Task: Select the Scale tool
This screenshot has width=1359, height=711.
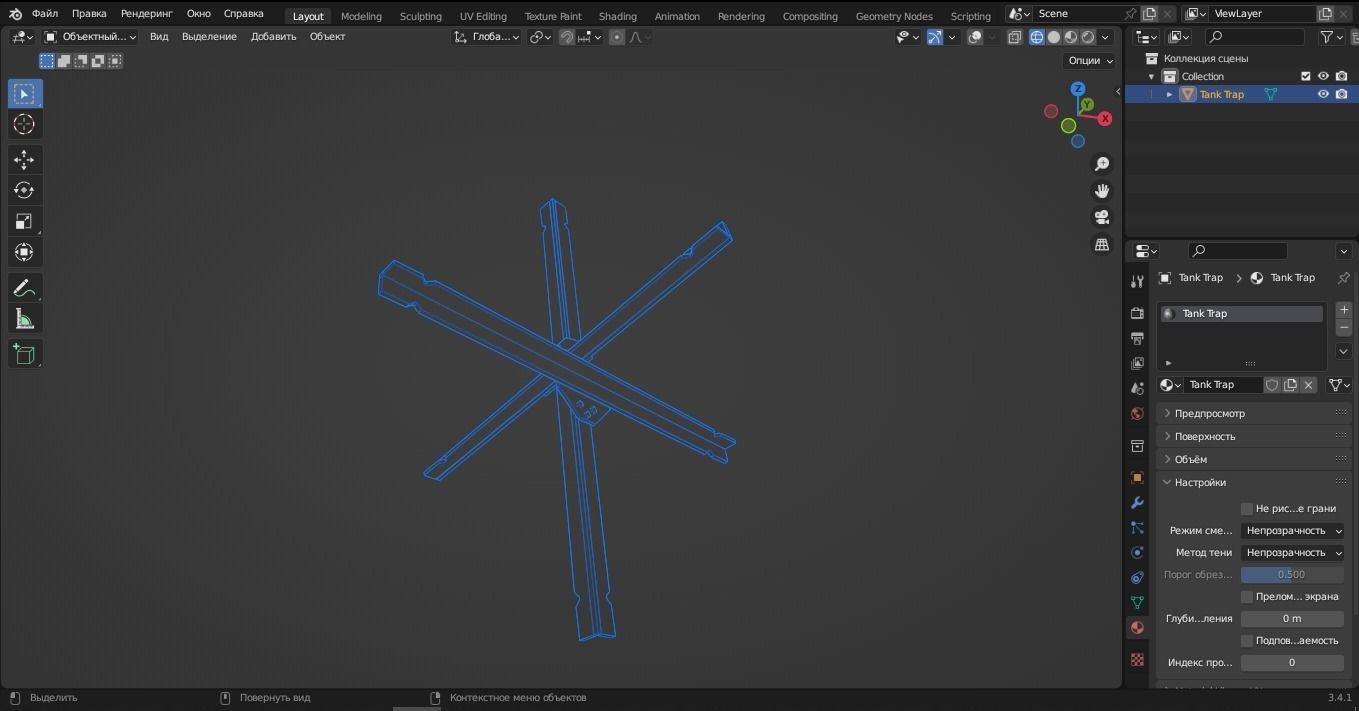Action: pos(24,221)
